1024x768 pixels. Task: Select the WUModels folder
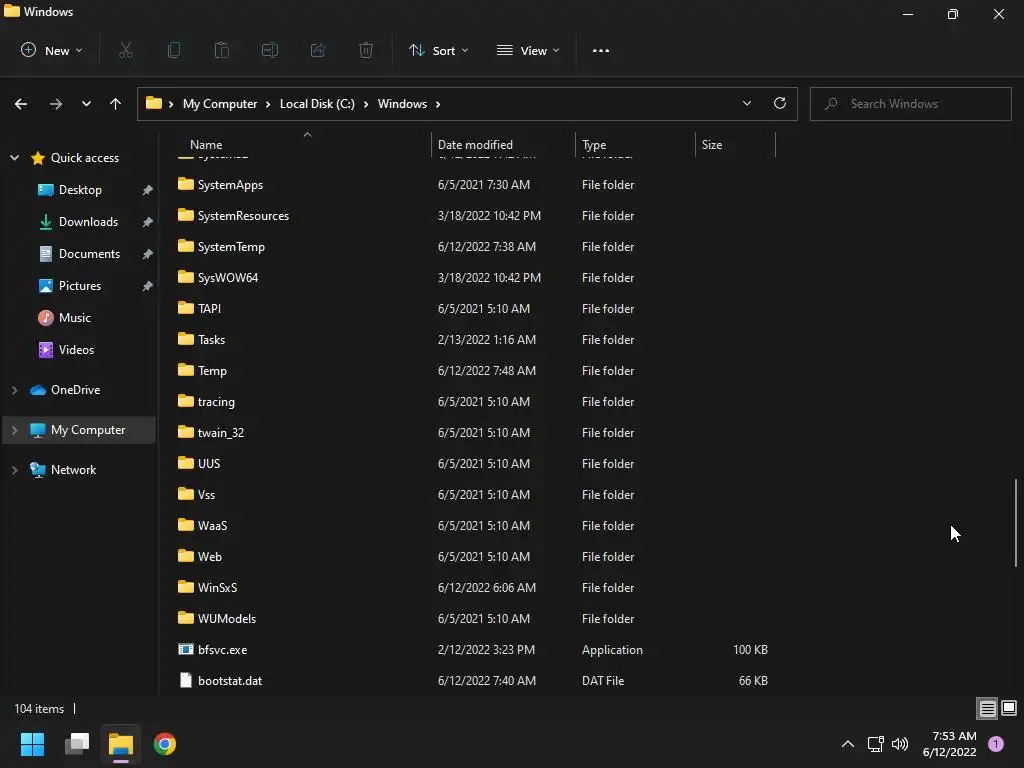(227, 618)
